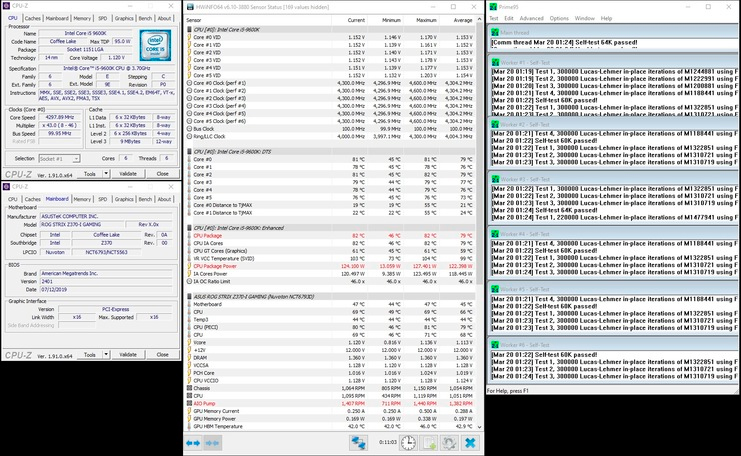Select the 'Vcore' sensor row
This screenshot has width=741, height=456.
click(330, 343)
